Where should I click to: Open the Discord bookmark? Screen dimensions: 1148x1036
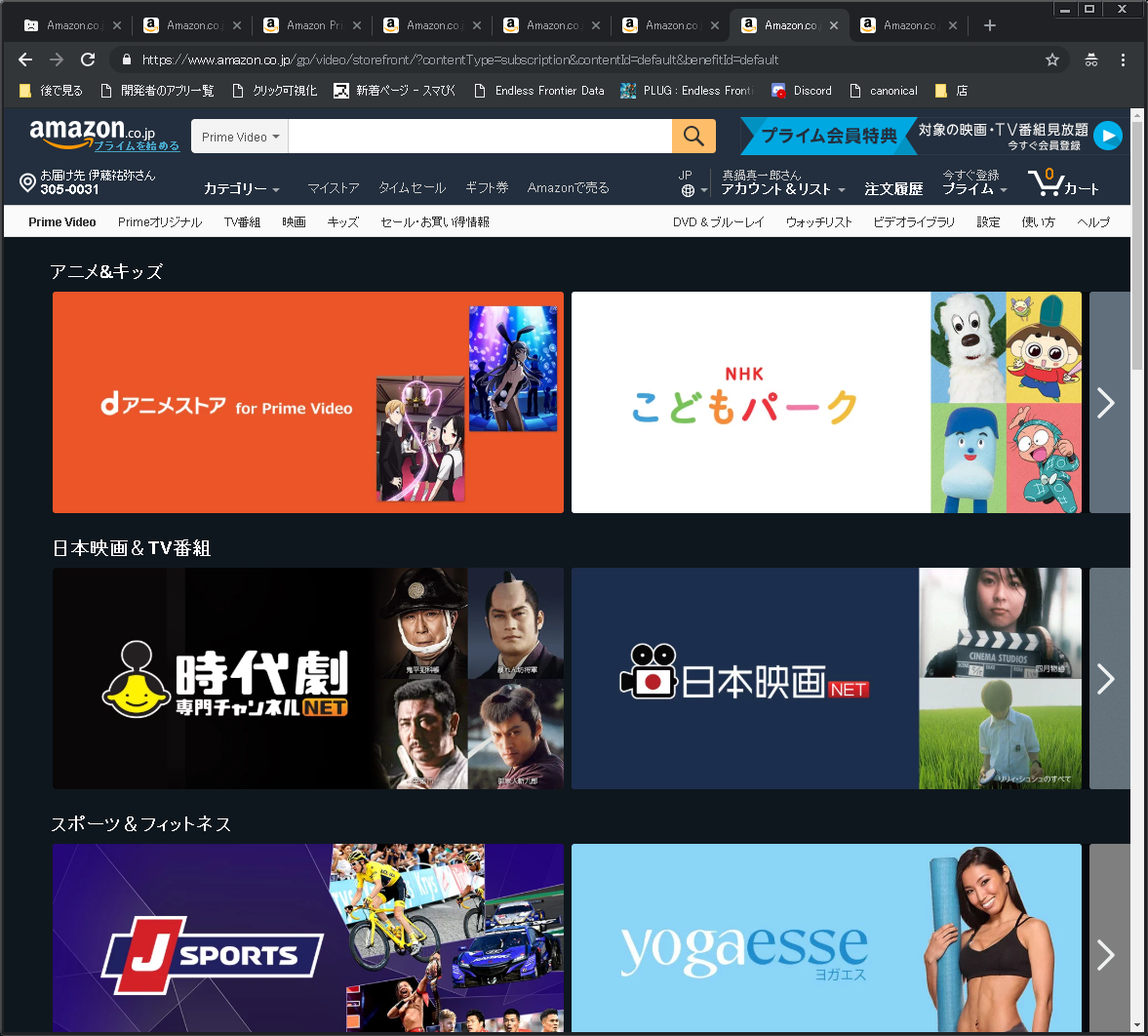802,91
